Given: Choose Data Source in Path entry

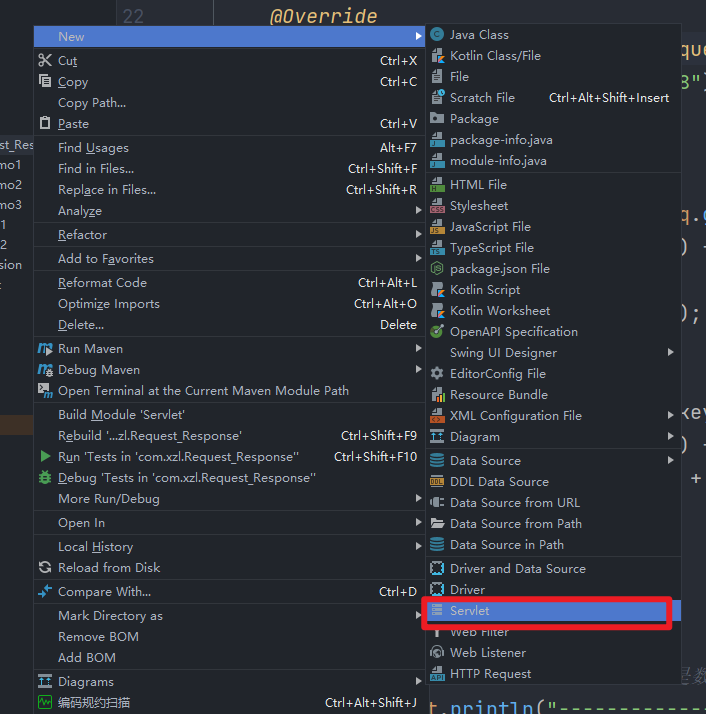Looking at the screenshot, I should (553, 545).
